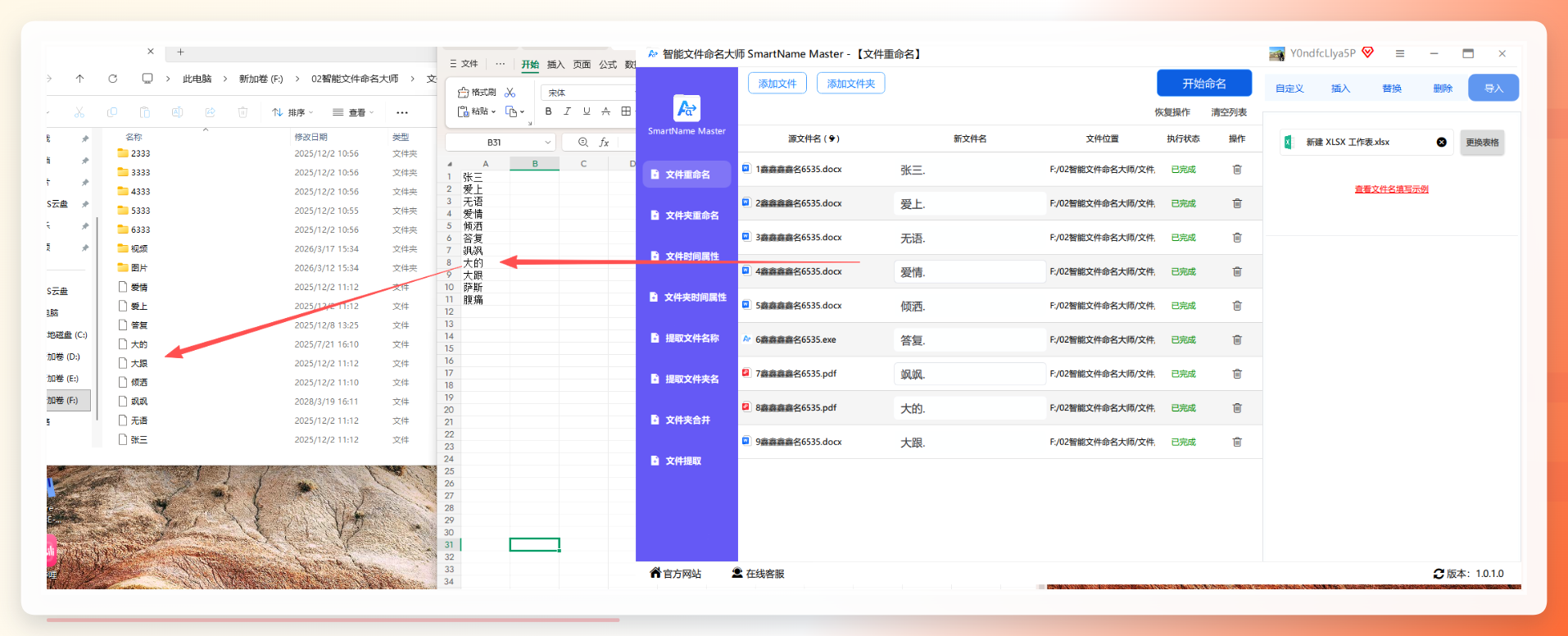Open SmartName Master hamburger menu icon
Viewport: 1568px width, 636px height.
(1400, 53)
